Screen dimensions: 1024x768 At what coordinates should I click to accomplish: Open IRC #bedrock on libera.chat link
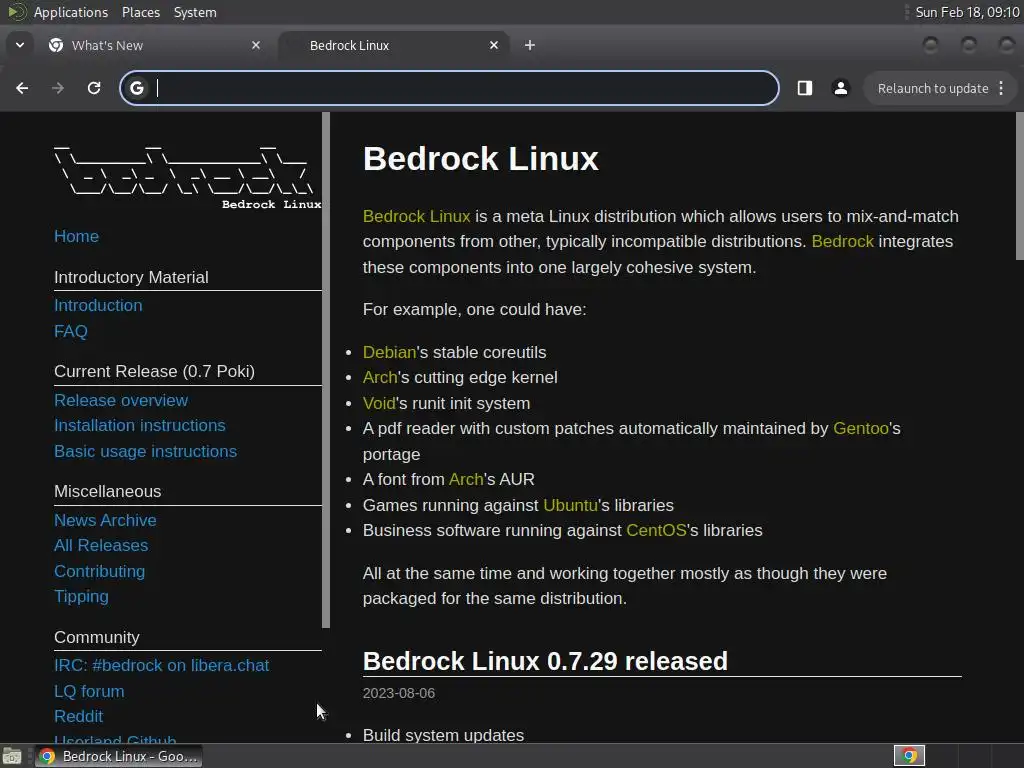click(161, 665)
